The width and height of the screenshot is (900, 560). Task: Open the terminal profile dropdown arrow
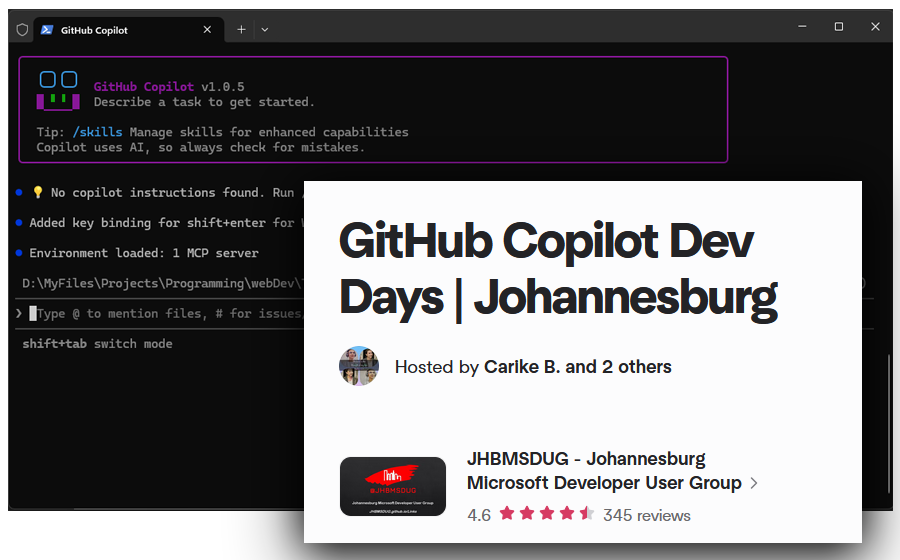click(x=265, y=29)
